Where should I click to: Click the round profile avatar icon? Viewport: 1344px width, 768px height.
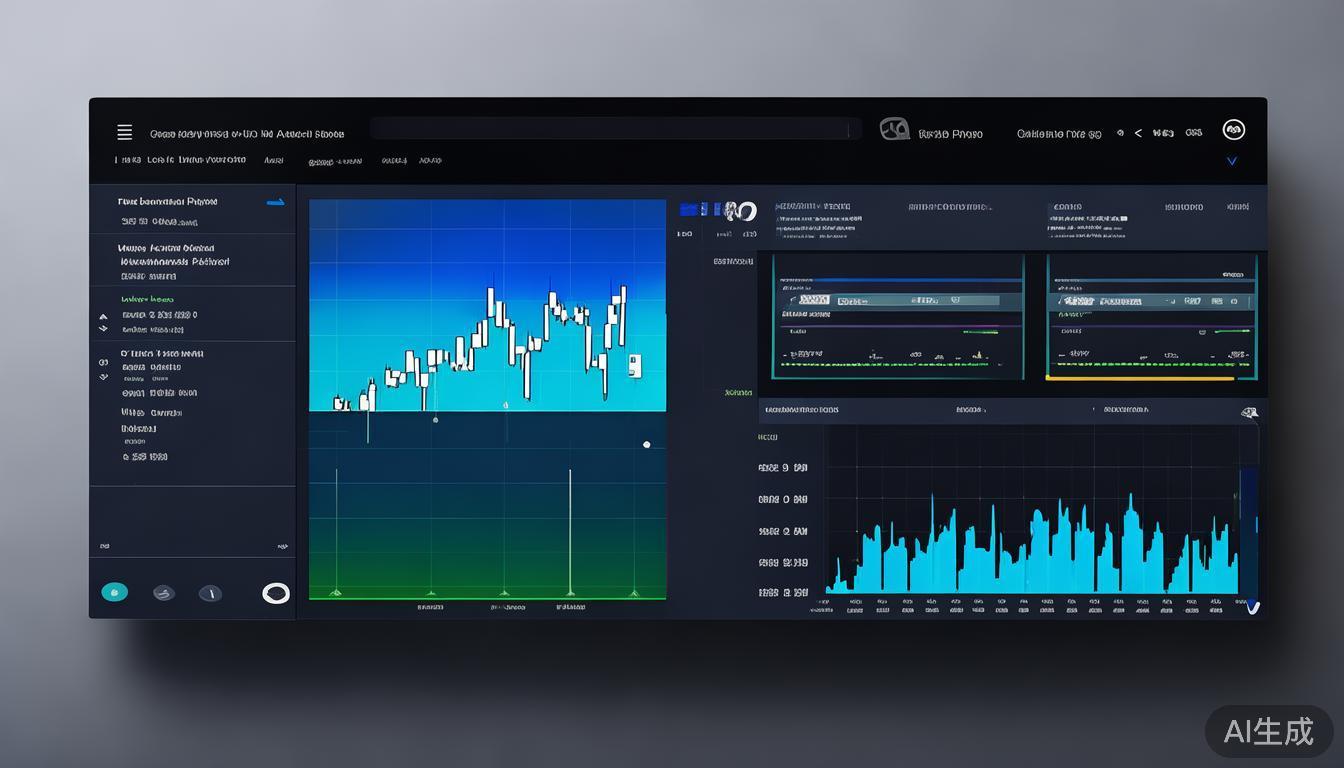pyautogui.click(x=1233, y=130)
